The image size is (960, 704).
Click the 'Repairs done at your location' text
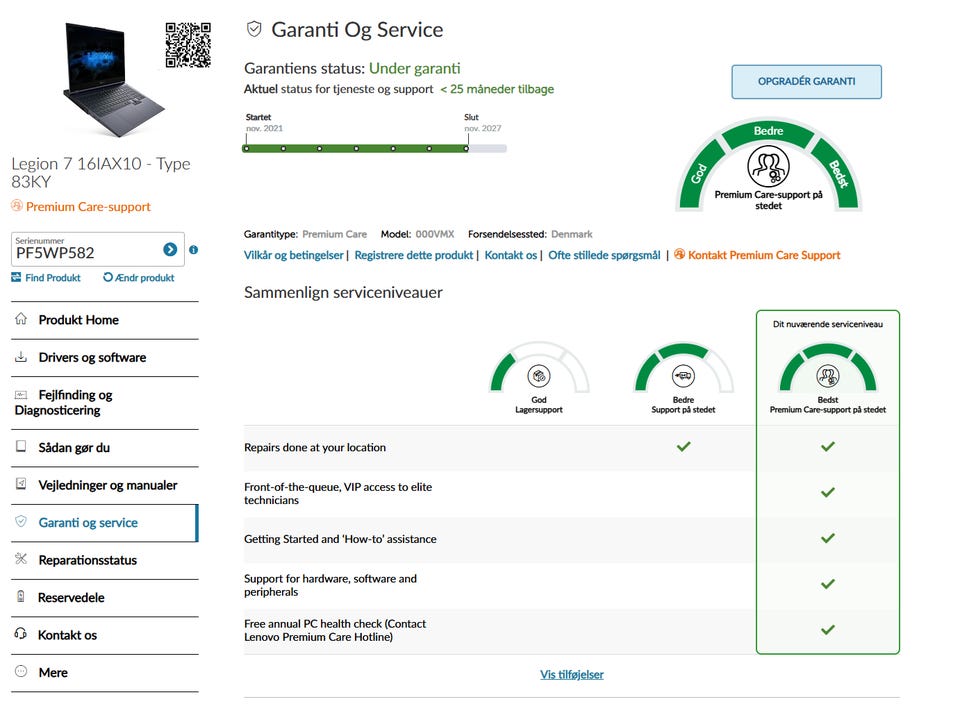click(x=315, y=447)
